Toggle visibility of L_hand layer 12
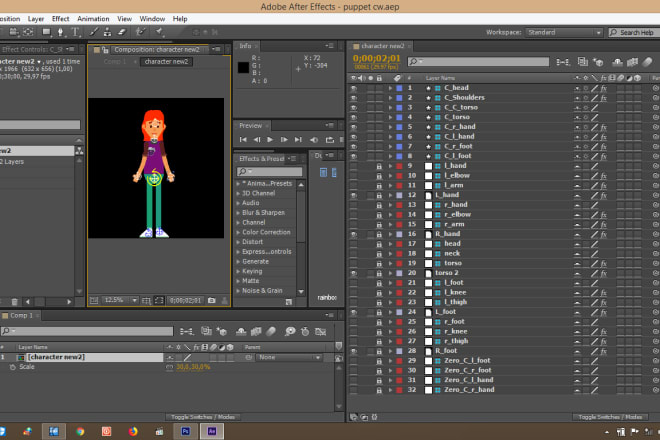 pos(354,195)
